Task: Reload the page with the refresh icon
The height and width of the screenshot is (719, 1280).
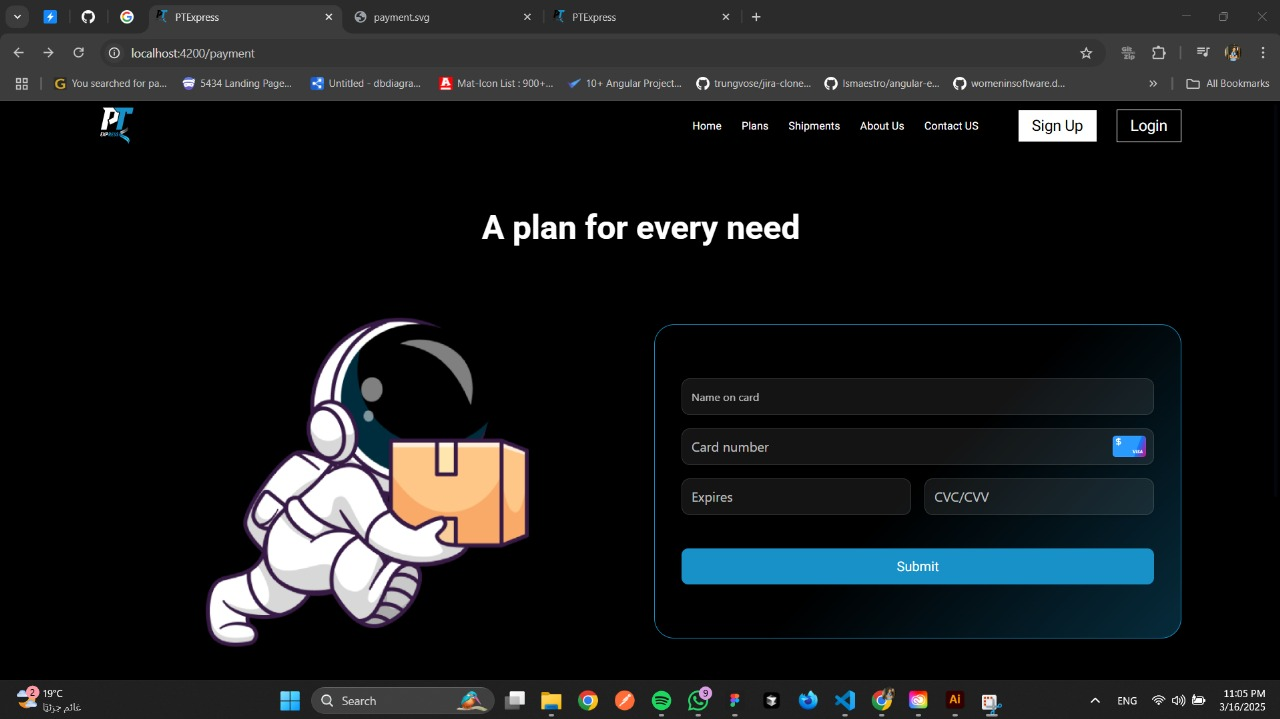Action: click(79, 53)
